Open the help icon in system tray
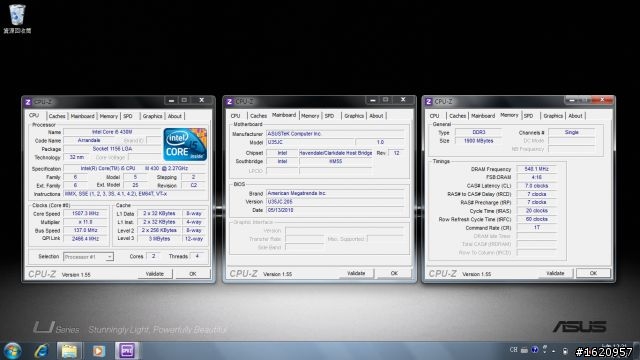The image size is (640, 360). [534, 350]
